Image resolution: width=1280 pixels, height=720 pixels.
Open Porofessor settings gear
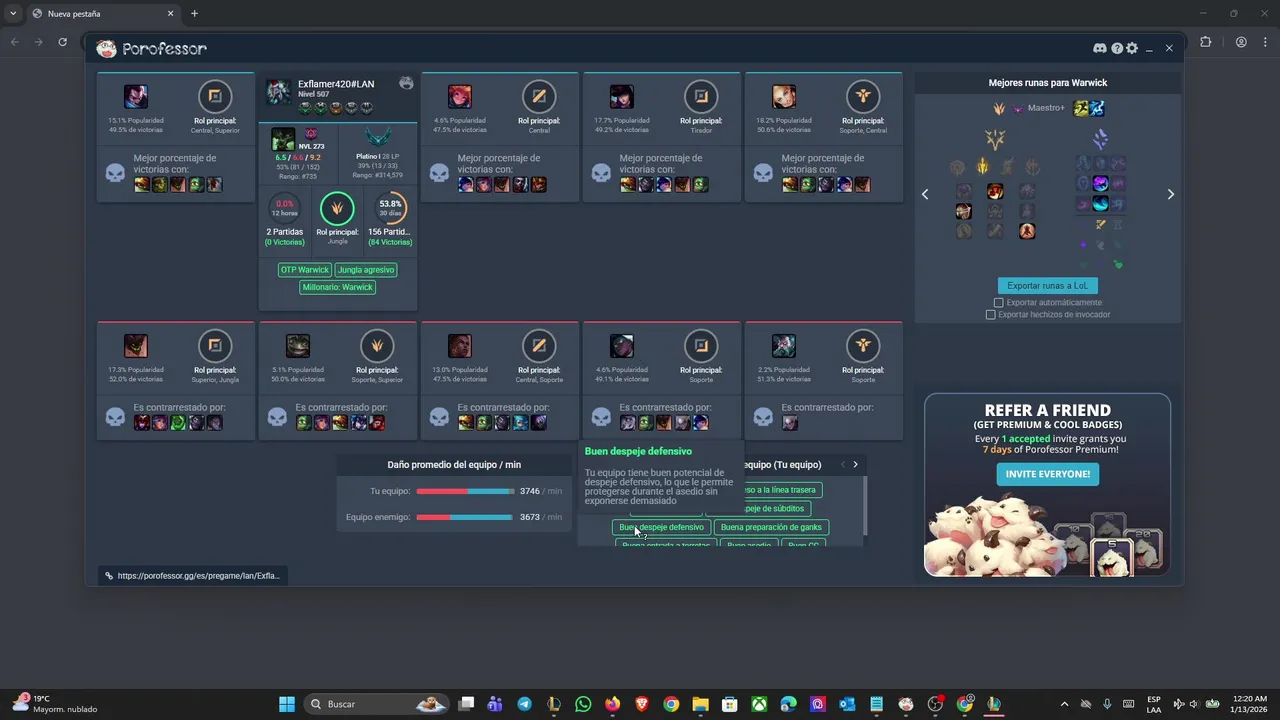(1132, 48)
